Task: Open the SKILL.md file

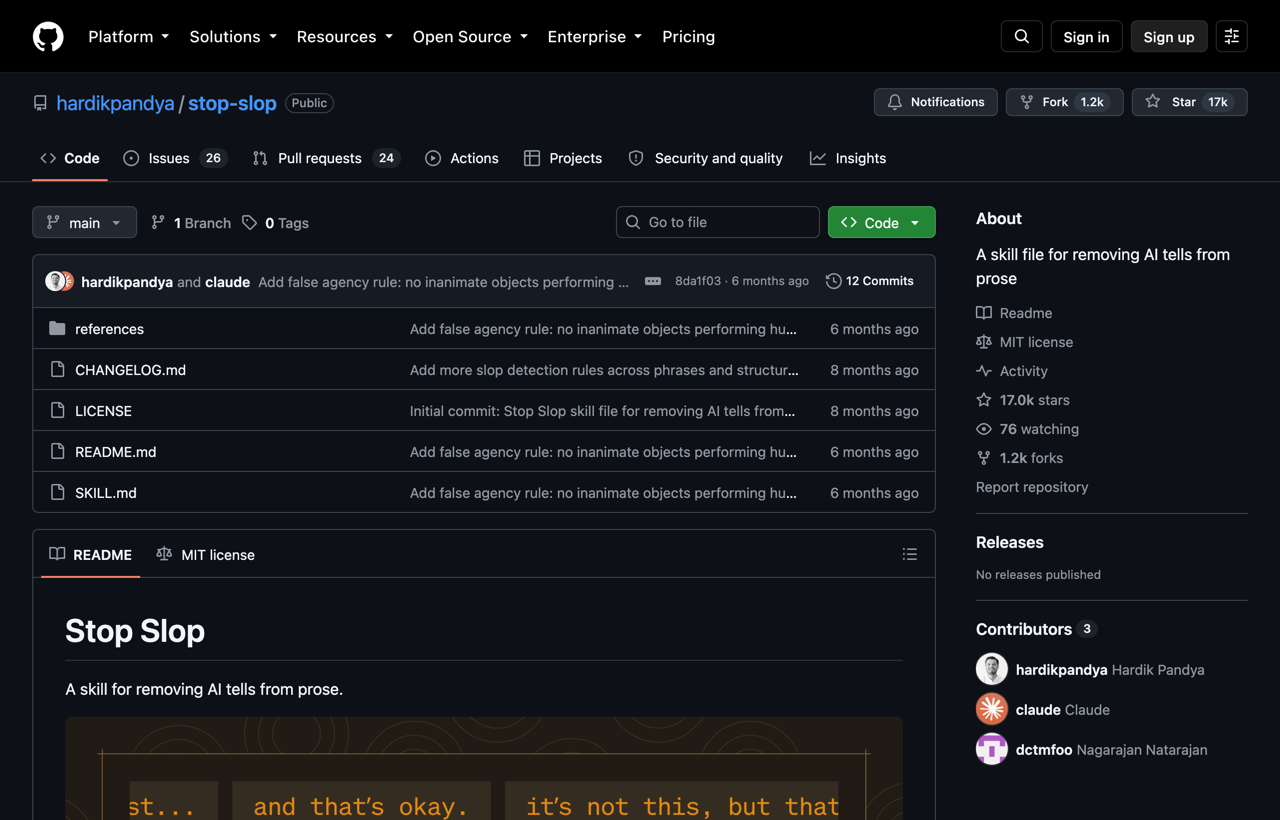Action: click(x=106, y=493)
